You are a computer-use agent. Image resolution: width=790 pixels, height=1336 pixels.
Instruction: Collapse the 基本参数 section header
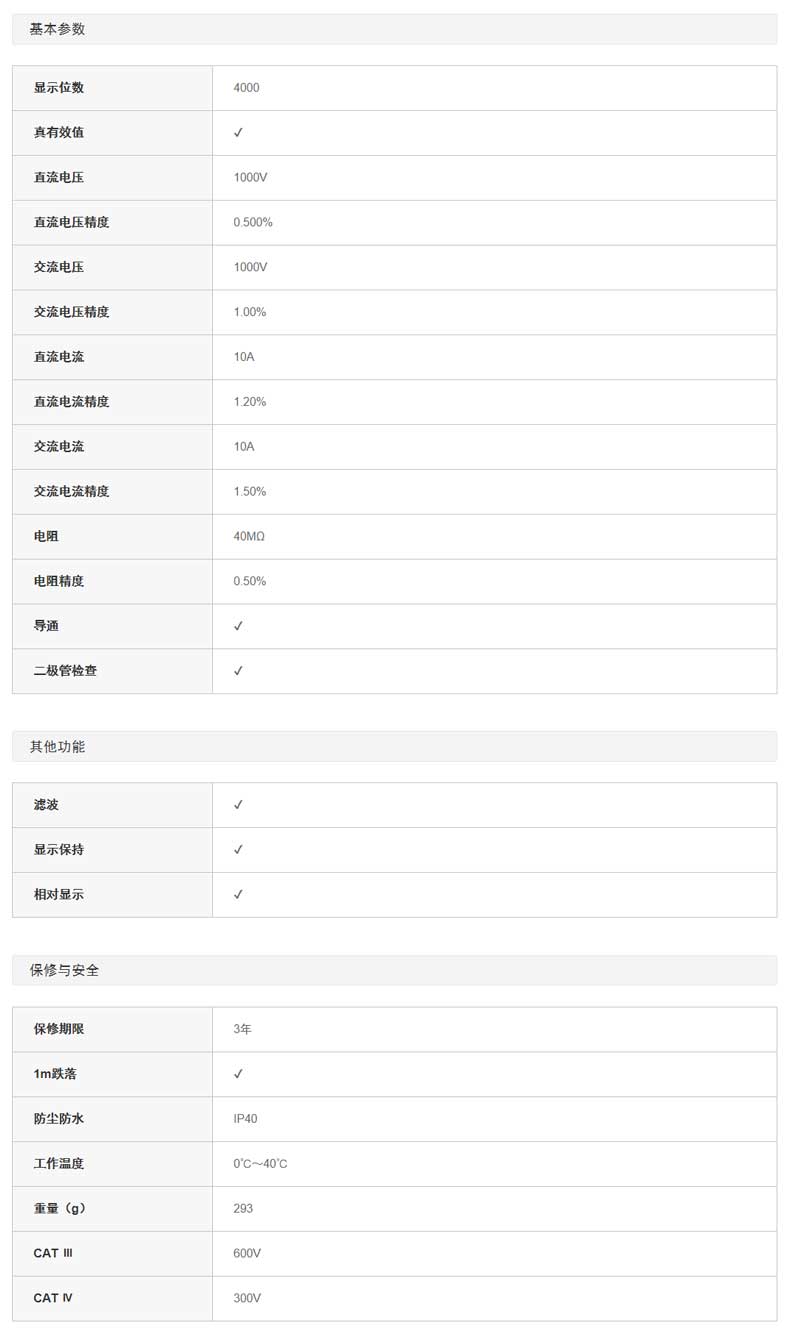[x=57, y=29]
